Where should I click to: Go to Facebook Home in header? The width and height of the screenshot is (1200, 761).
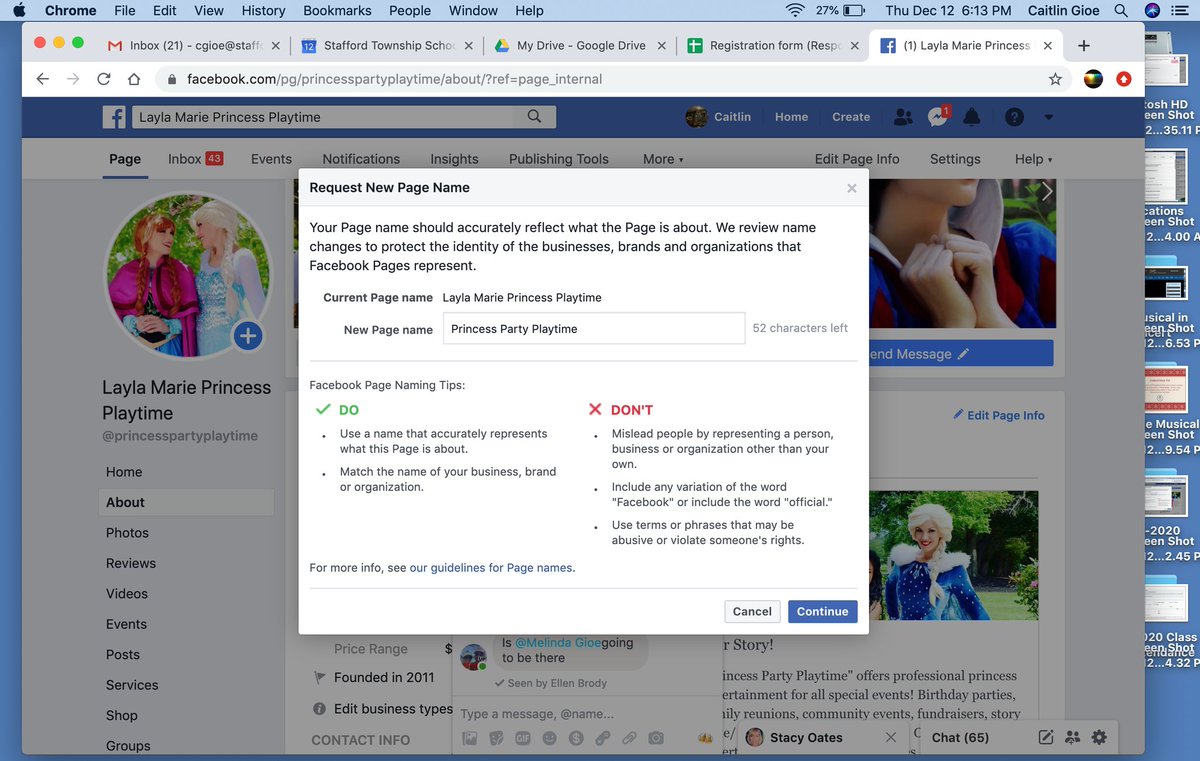pyautogui.click(x=791, y=117)
